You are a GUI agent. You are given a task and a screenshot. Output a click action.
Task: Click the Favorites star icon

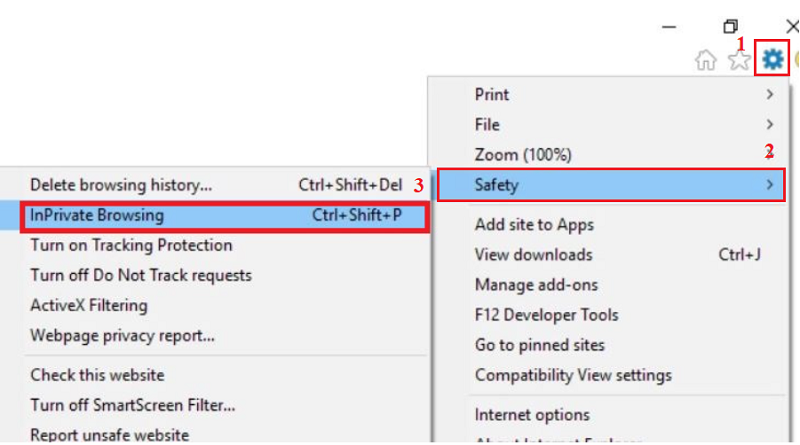pyautogui.click(x=739, y=61)
